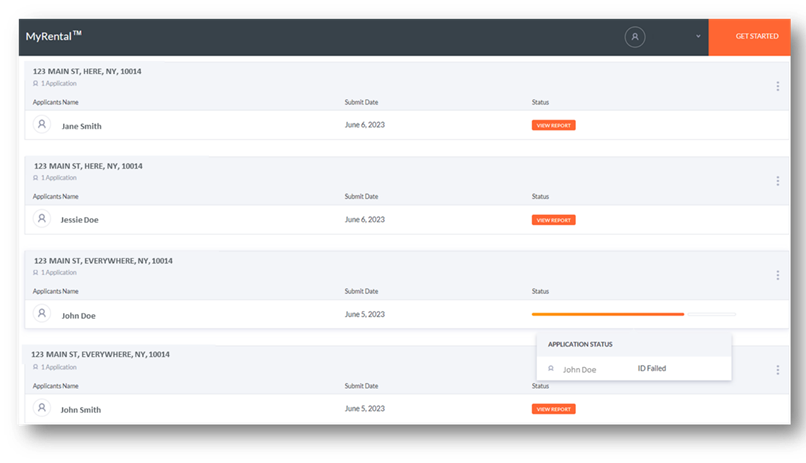Click Jessie Doe's submit date June 6, 2023

pos(364,219)
